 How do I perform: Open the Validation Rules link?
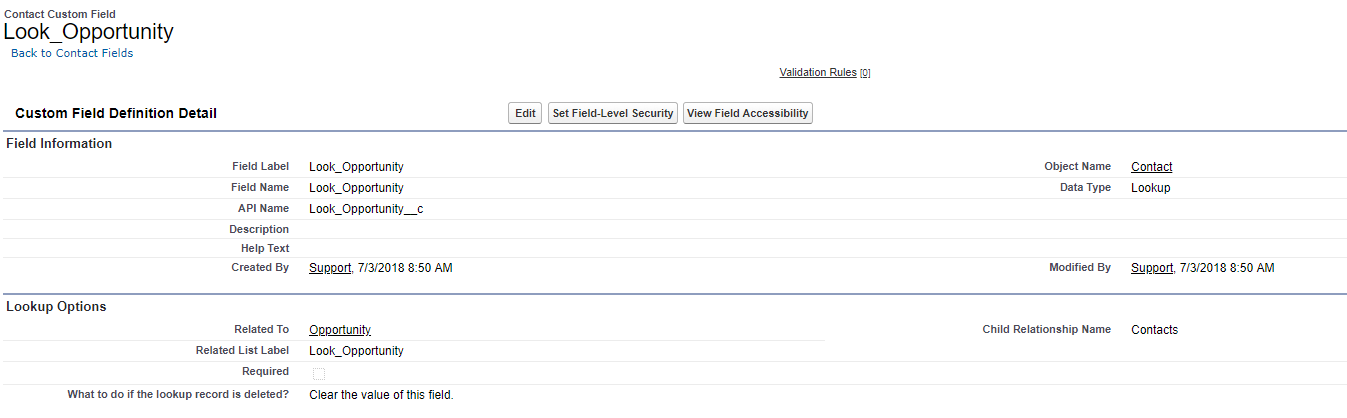point(818,72)
